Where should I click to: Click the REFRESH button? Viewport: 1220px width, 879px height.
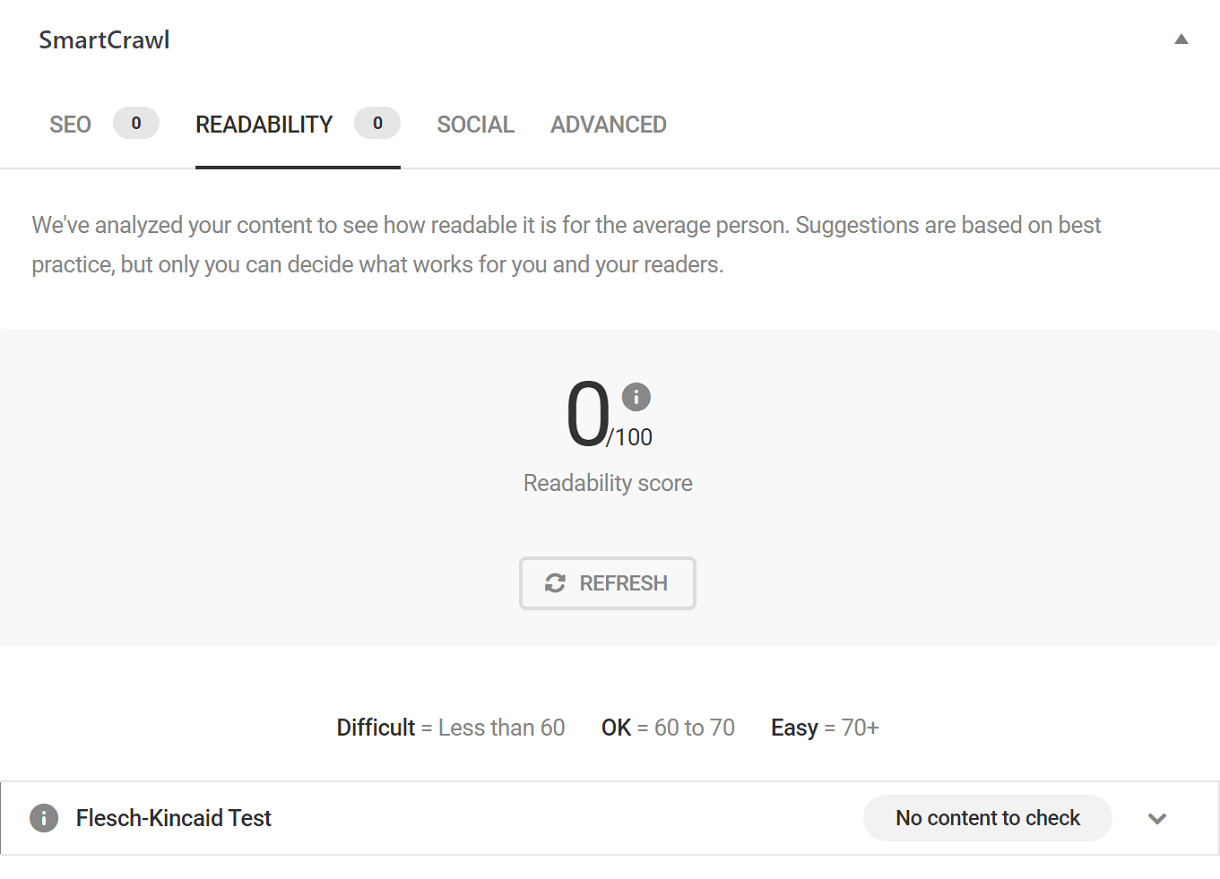(x=607, y=583)
